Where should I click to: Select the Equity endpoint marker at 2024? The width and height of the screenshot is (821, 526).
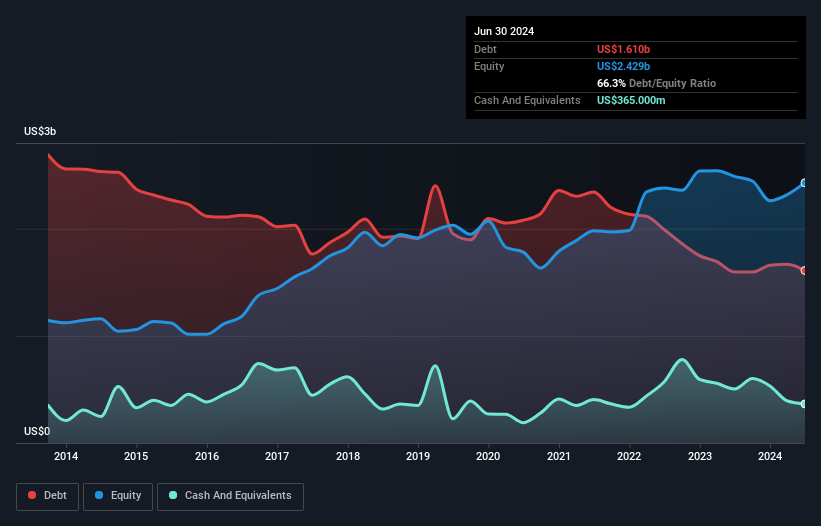804,183
